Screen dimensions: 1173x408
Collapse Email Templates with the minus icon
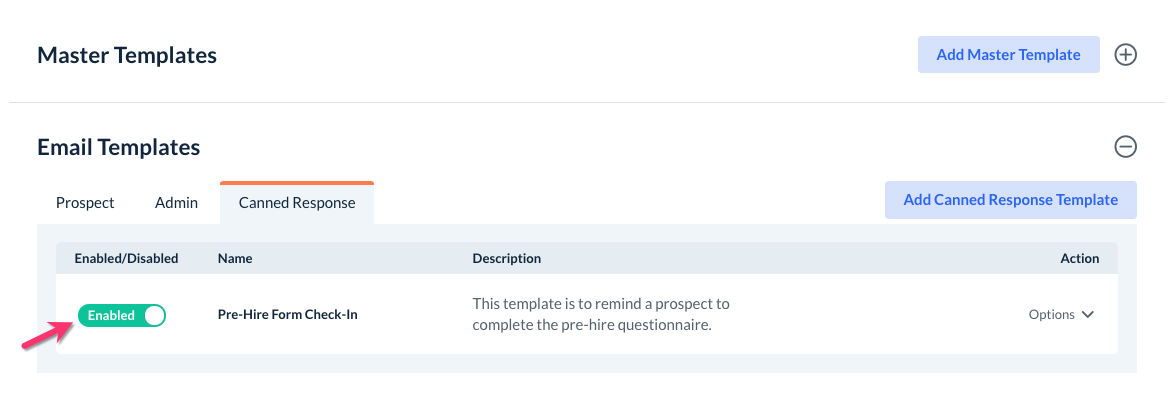coord(1125,147)
